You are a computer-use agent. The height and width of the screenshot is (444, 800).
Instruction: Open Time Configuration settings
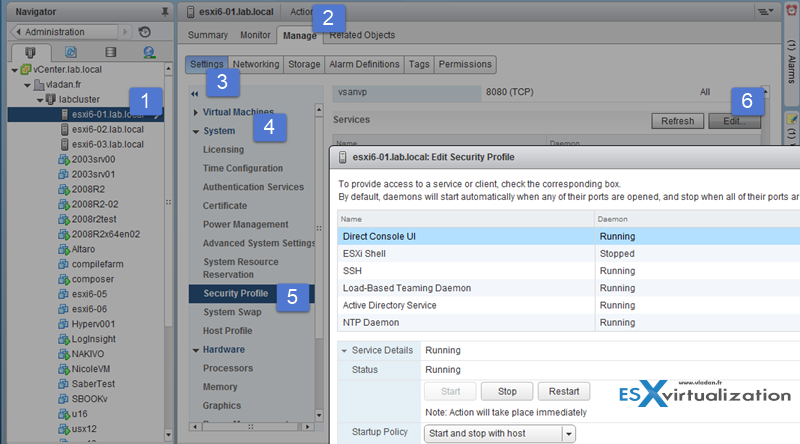pos(242,168)
